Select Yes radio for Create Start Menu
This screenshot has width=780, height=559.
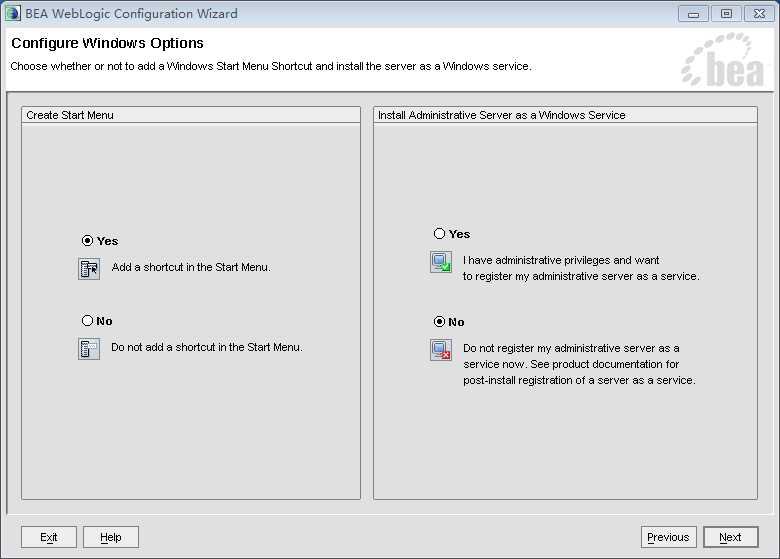click(88, 241)
